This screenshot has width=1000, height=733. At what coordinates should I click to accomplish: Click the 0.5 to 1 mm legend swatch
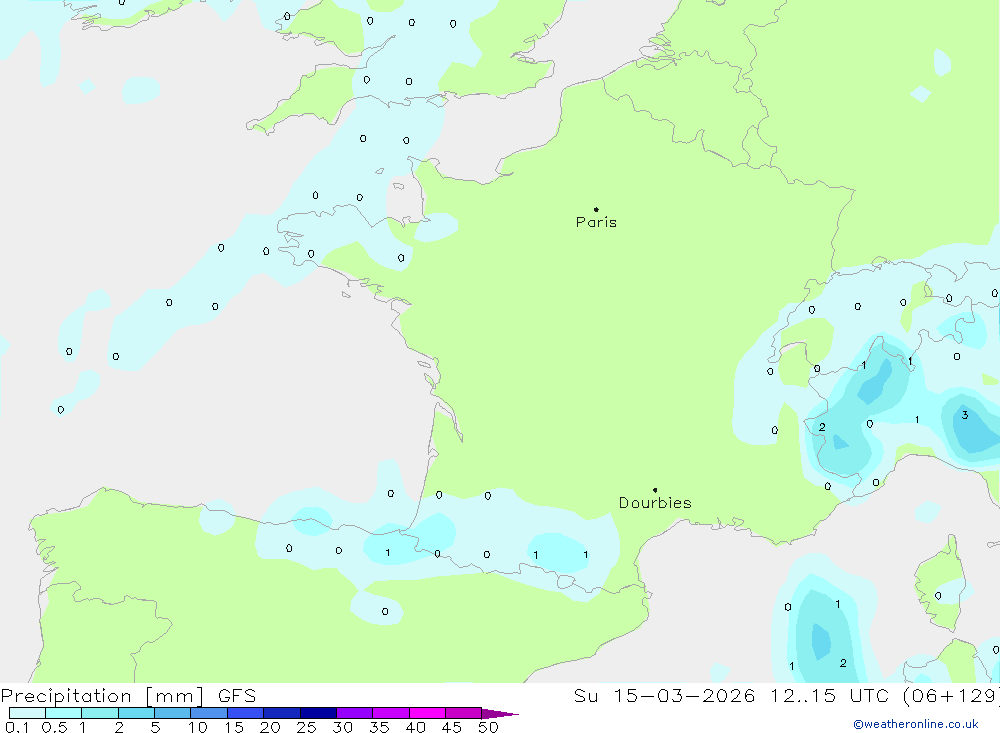click(64, 713)
